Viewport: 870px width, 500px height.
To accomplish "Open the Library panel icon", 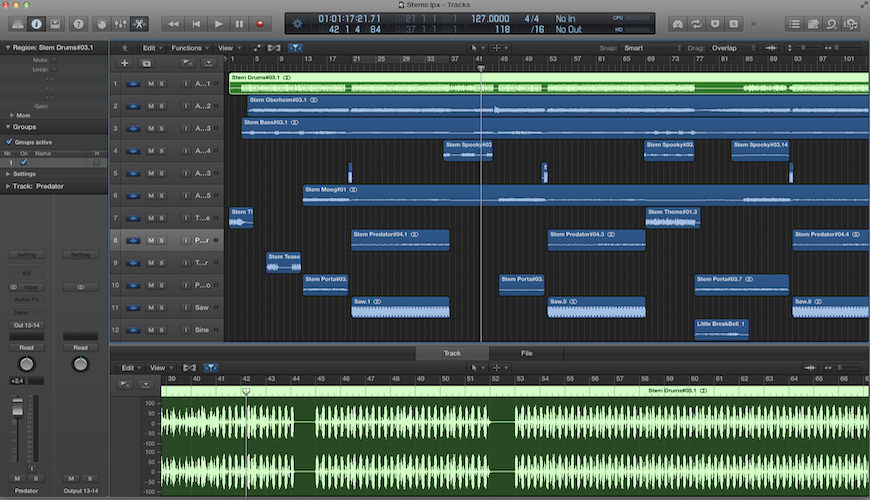I will 18,24.
